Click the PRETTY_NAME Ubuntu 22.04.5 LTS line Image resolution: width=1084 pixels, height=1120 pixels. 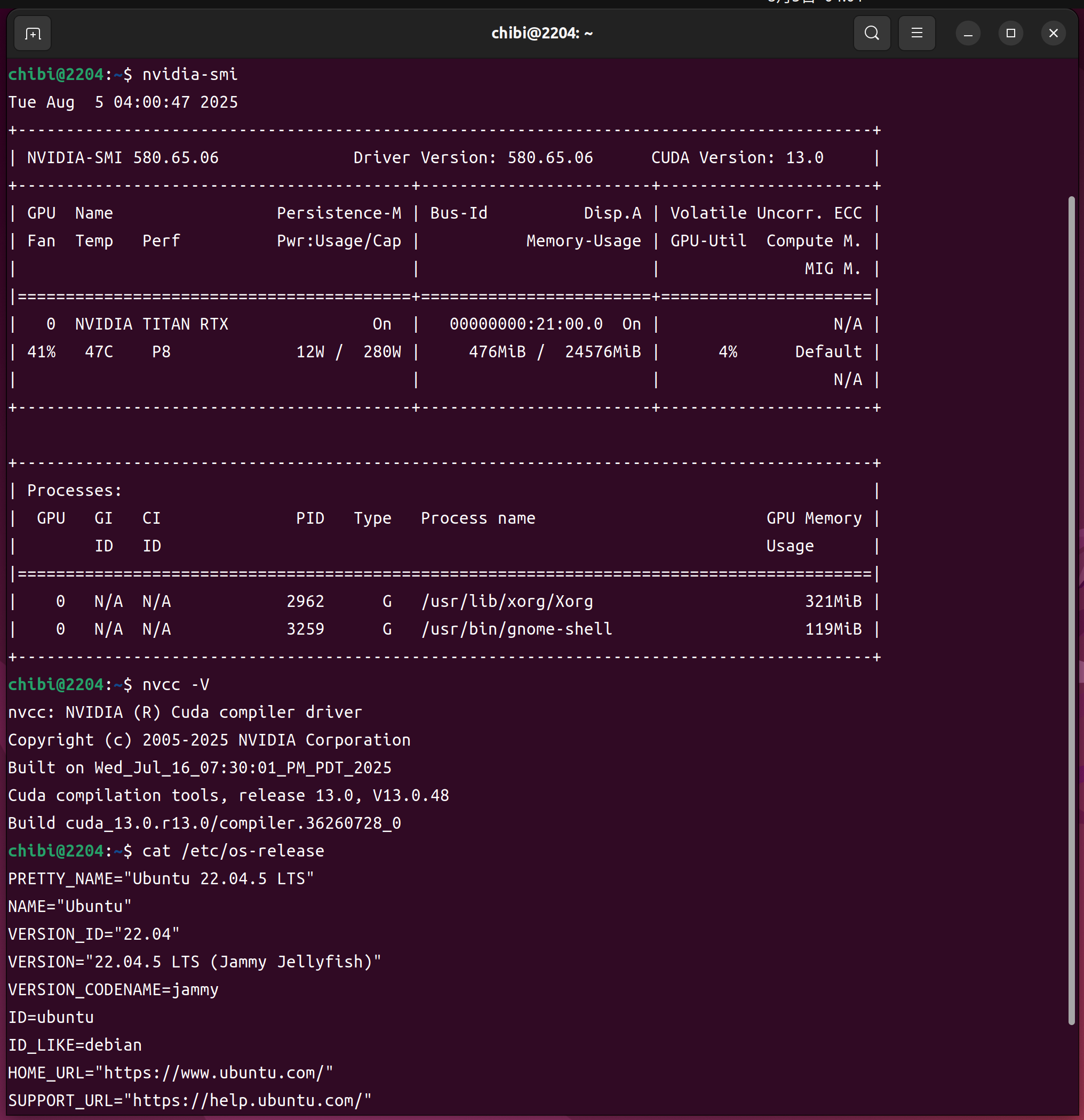coord(161,878)
